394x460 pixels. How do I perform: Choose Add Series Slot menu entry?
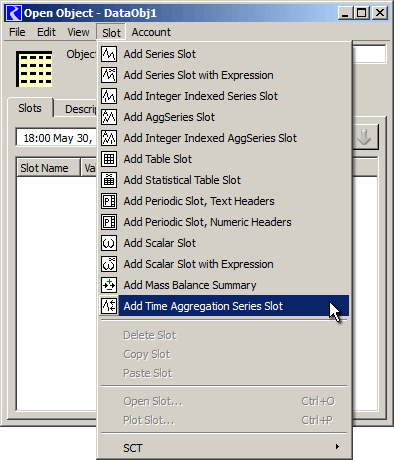point(224,54)
